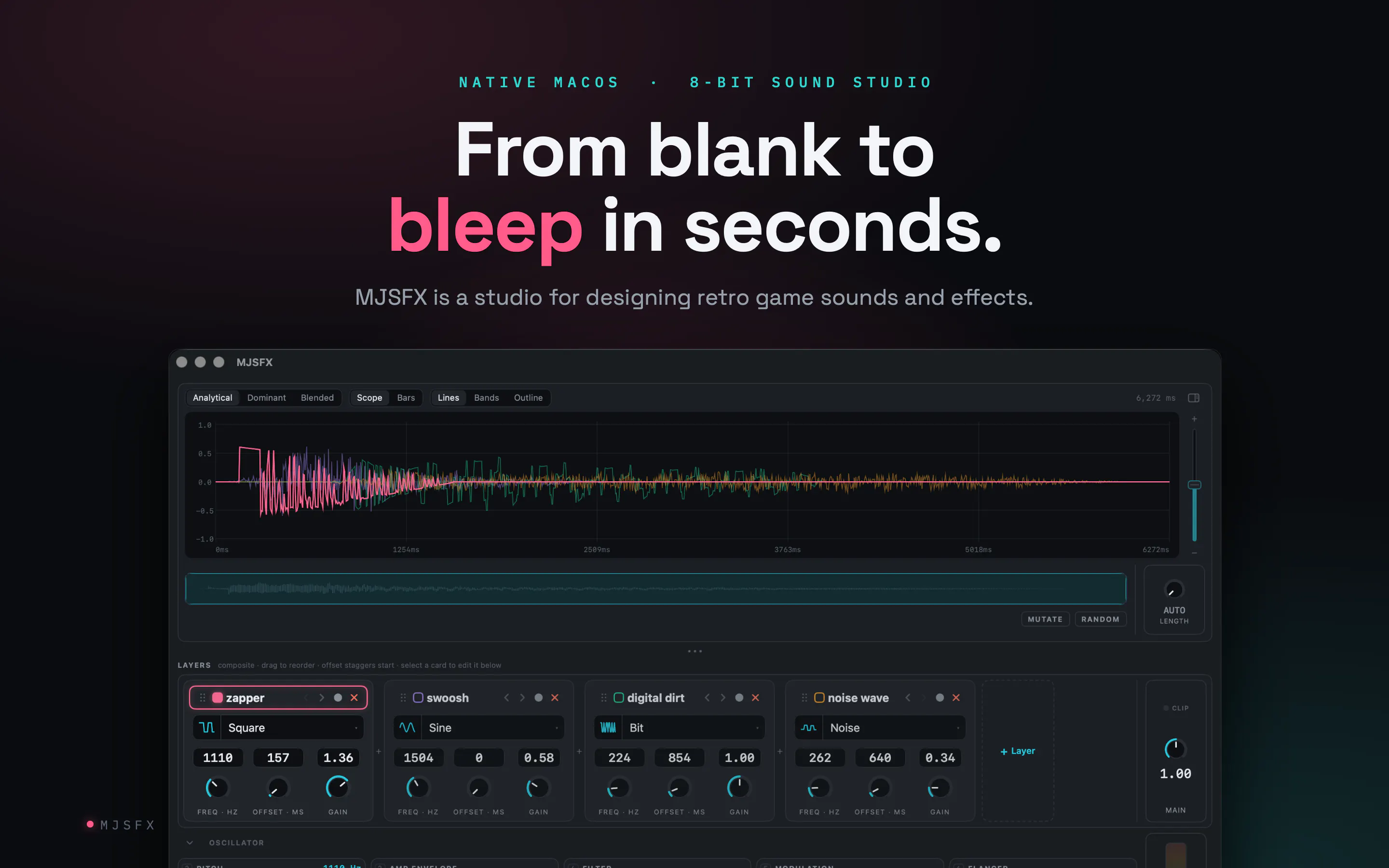Click the minus zoom icon below the vertical slider
Screen dimensions: 1389x868
click(1195, 553)
